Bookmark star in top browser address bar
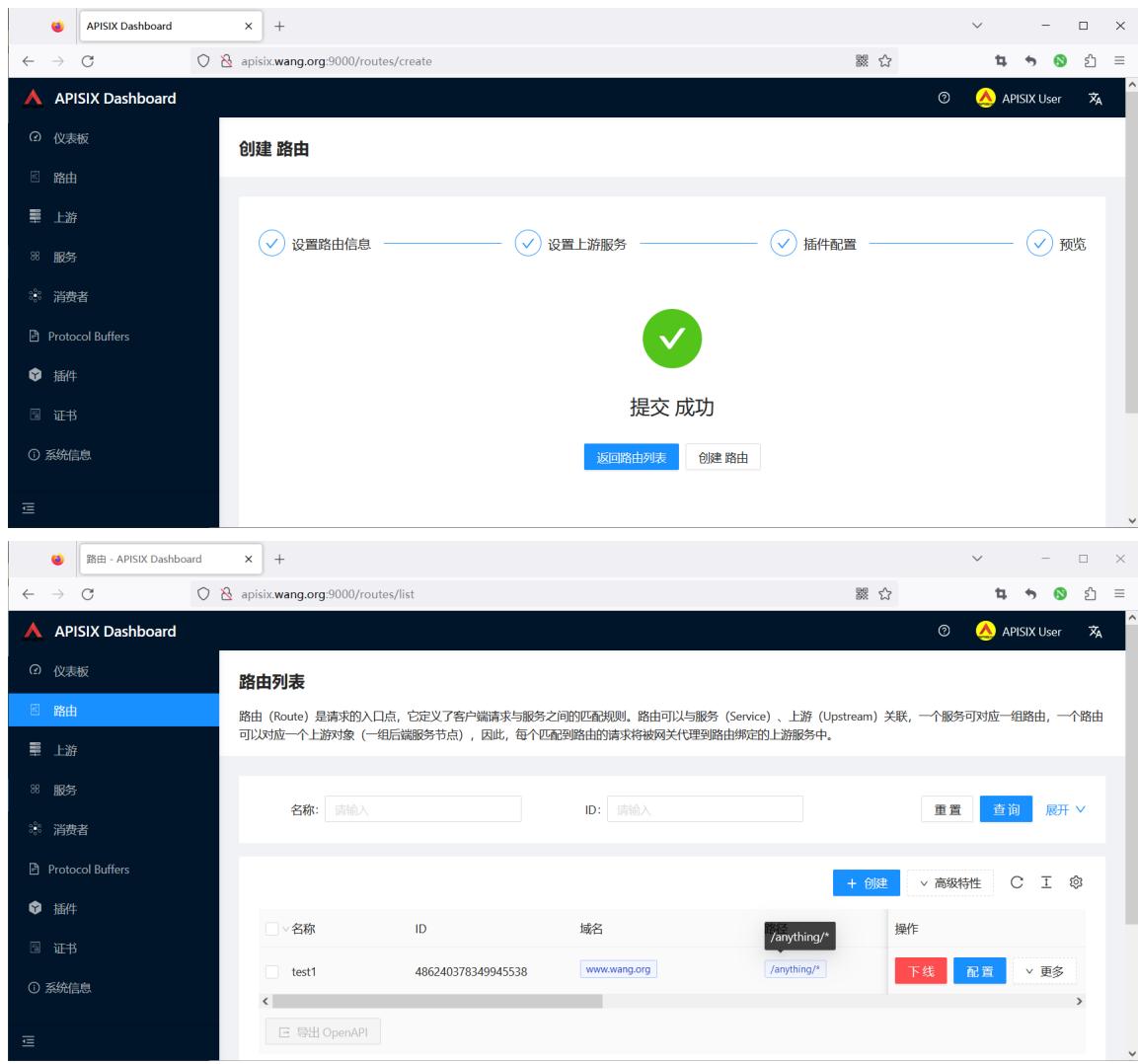 tap(884, 61)
